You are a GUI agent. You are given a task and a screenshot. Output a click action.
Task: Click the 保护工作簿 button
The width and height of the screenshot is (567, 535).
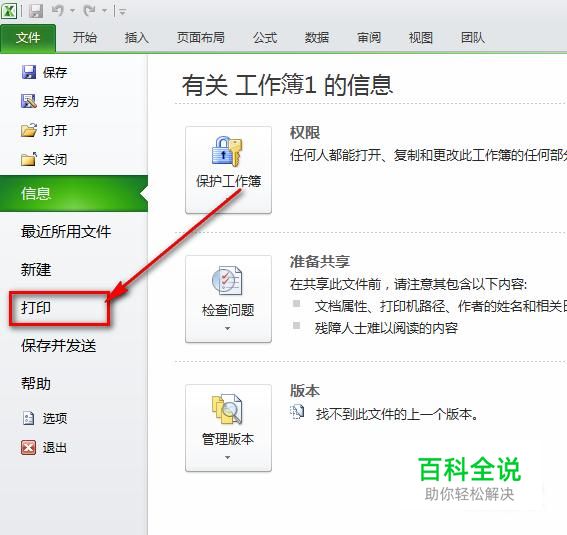(228, 170)
